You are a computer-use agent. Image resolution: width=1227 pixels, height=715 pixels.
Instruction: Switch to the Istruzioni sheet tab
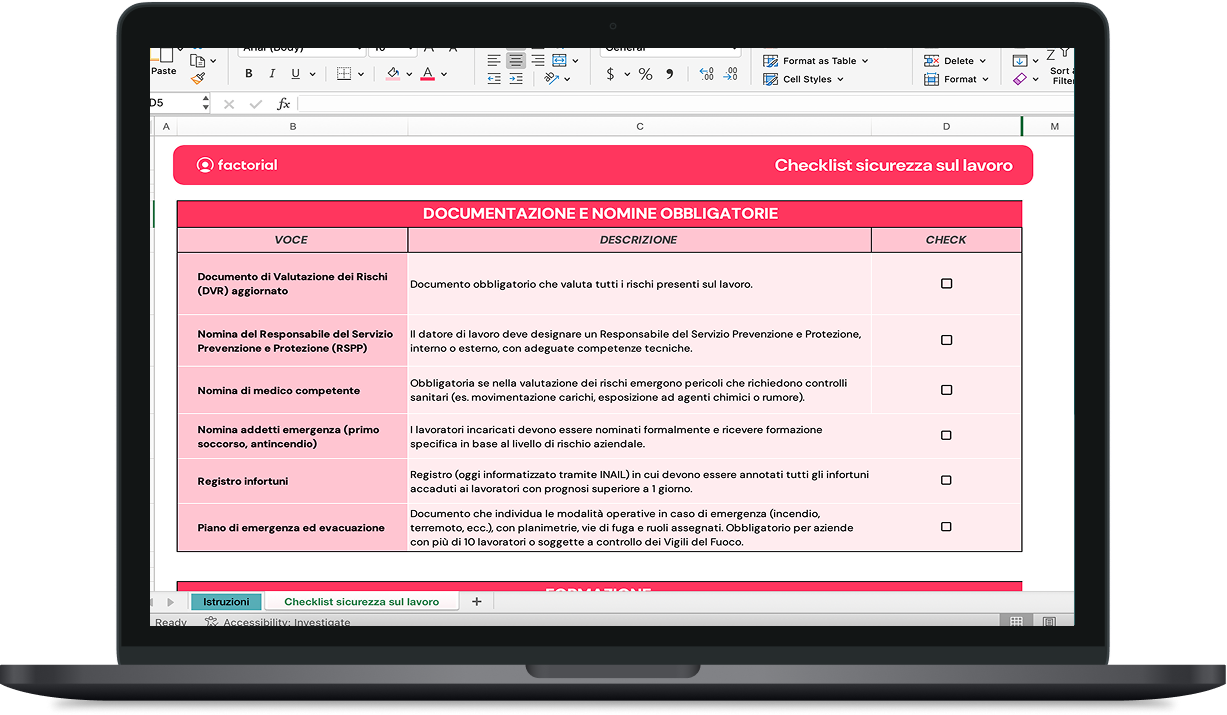(x=226, y=602)
